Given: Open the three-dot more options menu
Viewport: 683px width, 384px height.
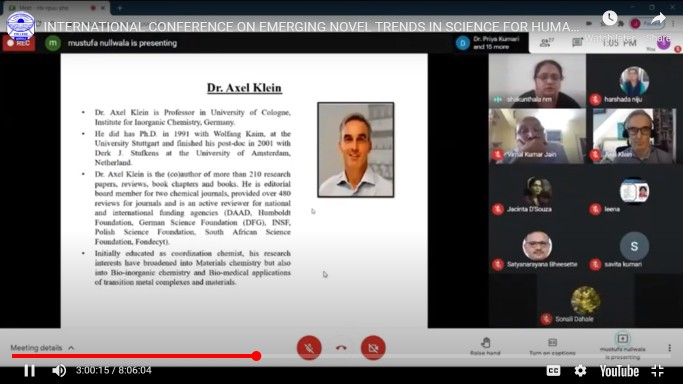Looking at the screenshot, I should (669, 347).
